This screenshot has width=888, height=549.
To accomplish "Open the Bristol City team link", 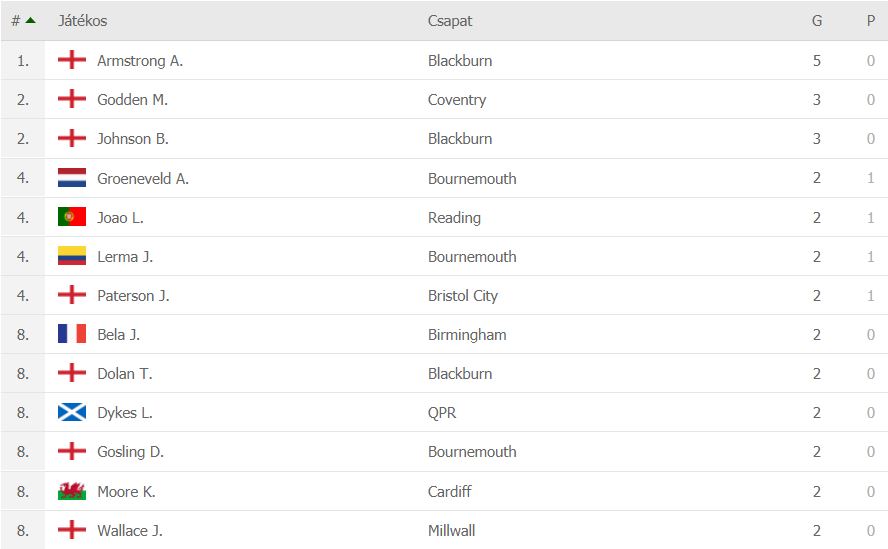I will [x=463, y=296].
